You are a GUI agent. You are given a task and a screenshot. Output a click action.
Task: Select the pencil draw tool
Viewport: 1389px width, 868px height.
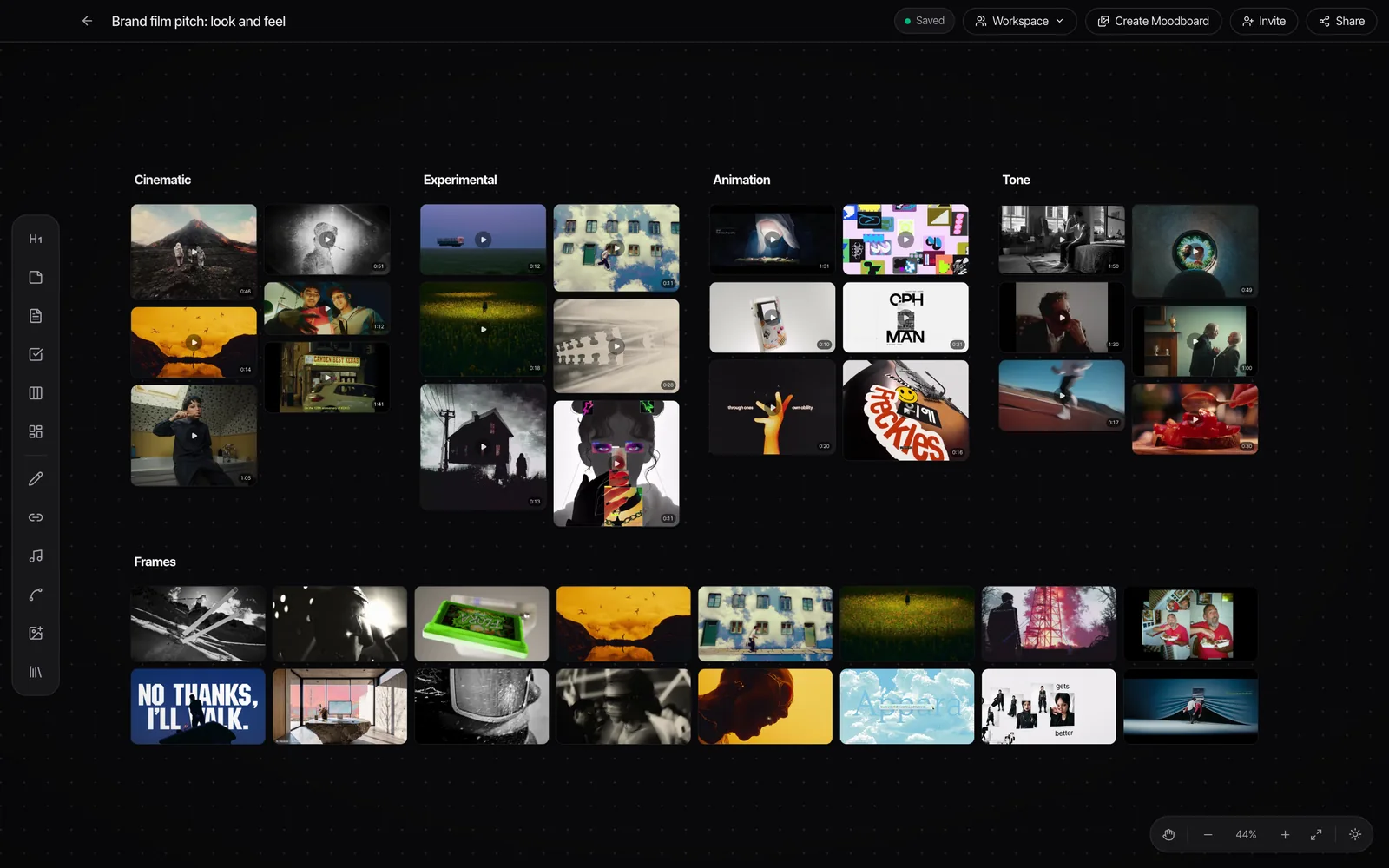point(36,478)
